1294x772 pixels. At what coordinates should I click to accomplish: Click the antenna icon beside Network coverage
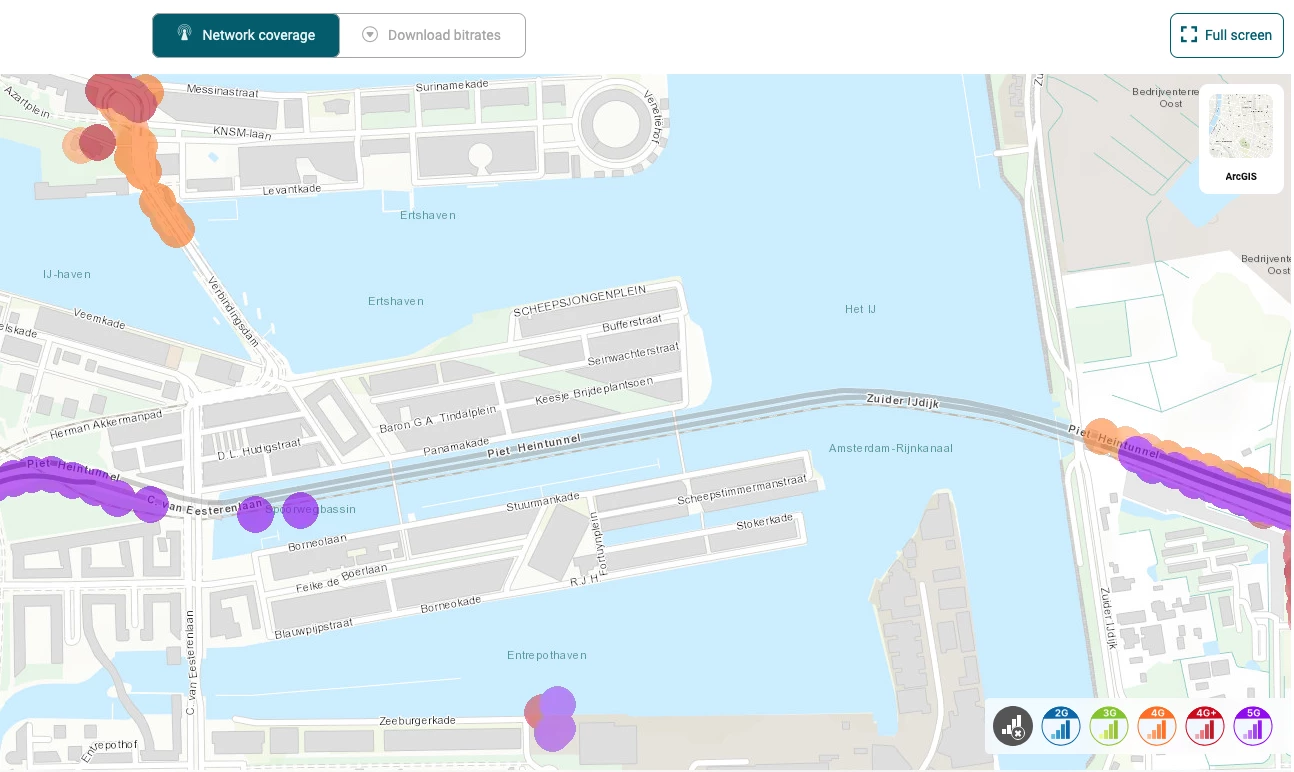[184, 34]
